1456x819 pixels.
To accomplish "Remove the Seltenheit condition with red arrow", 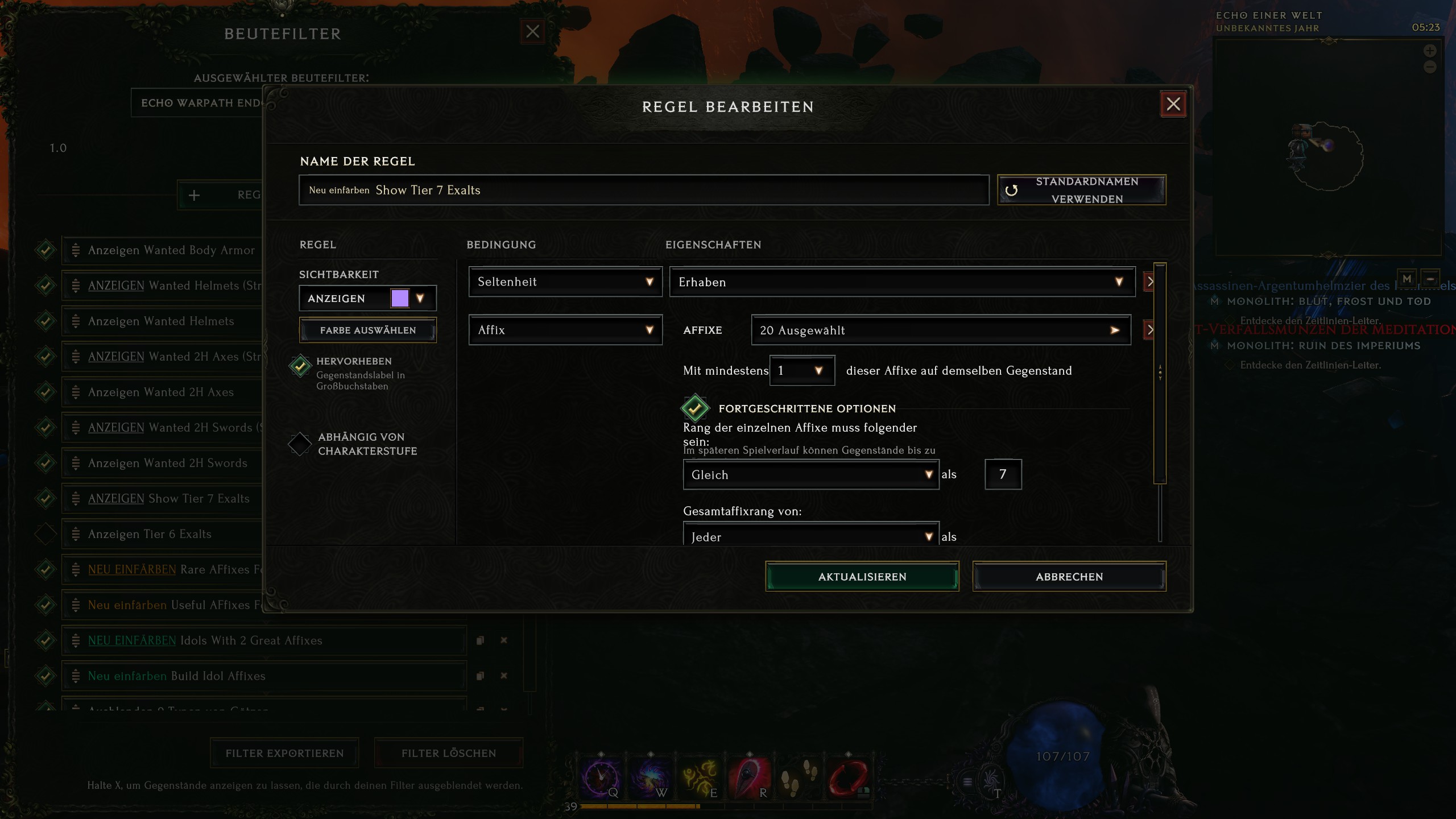I will click(x=1149, y=282).
